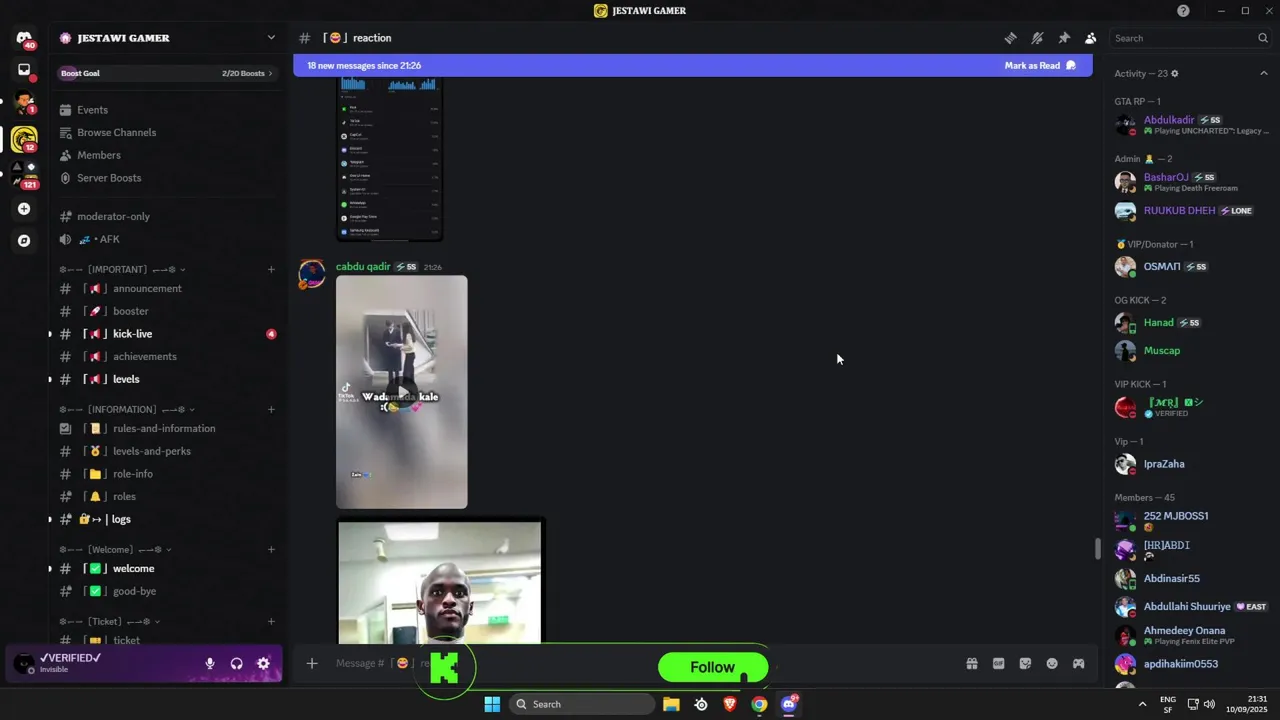This screenshot has height=720, width=1280.
Task: Create channel in INFORMATION category
Action: pos(271,409)
